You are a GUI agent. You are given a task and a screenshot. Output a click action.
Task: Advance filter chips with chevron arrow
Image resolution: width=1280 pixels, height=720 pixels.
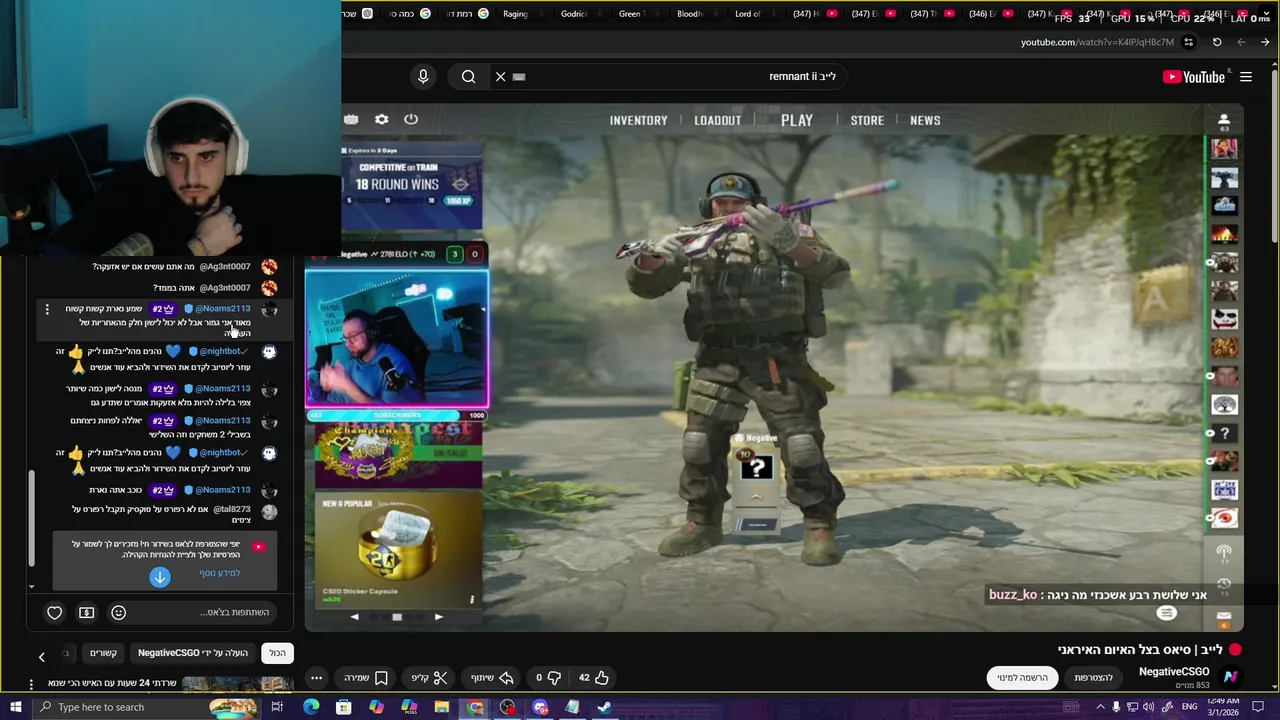41,656
